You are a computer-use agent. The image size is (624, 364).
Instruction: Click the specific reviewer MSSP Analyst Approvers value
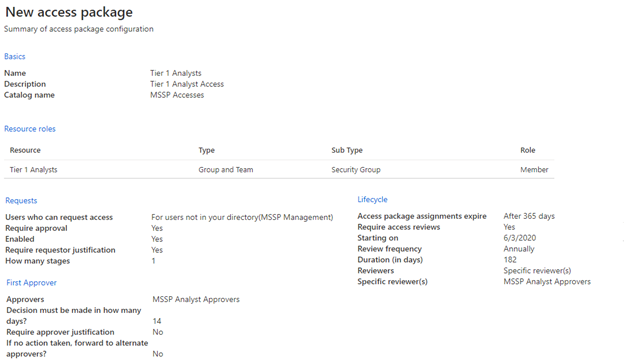pos(547,281)
